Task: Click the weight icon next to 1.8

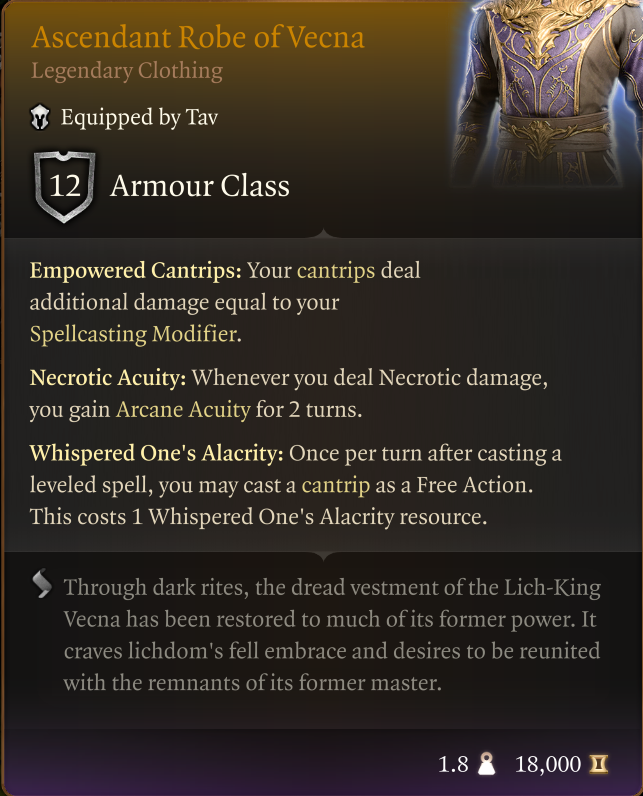Action: (x=489, y=765)
